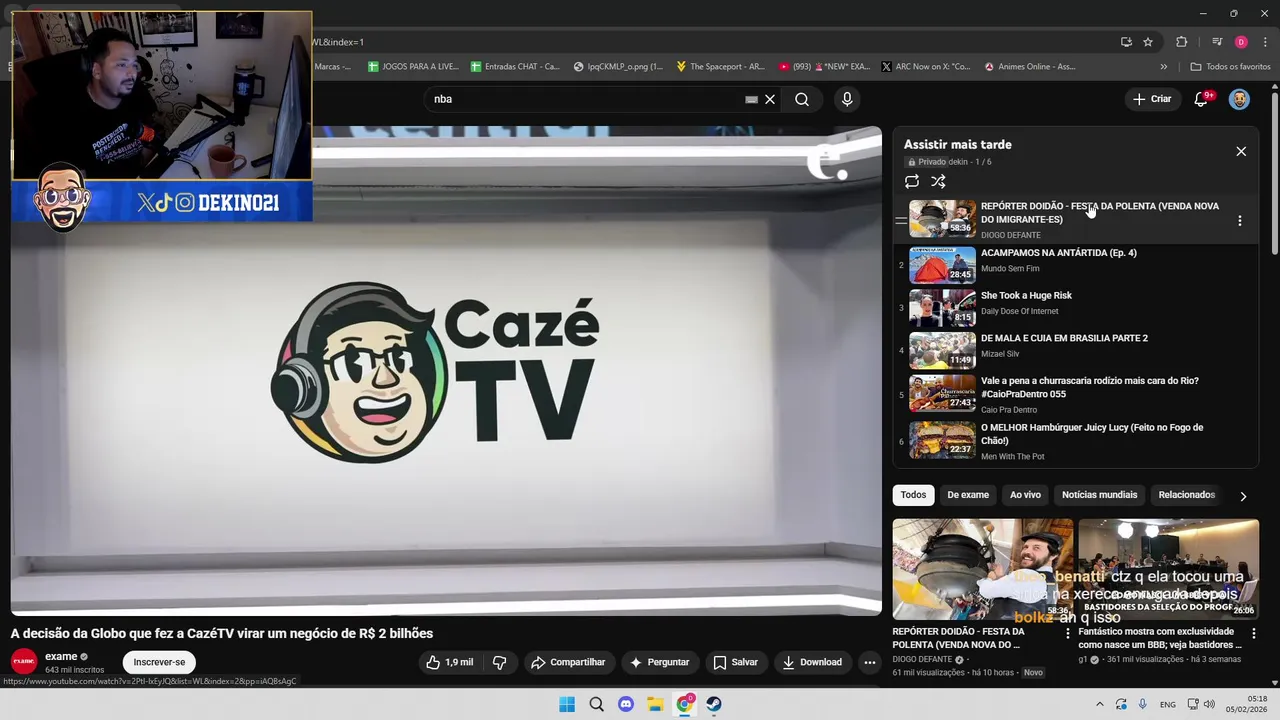Click the Perguntar ask button

tap(659, 662)
